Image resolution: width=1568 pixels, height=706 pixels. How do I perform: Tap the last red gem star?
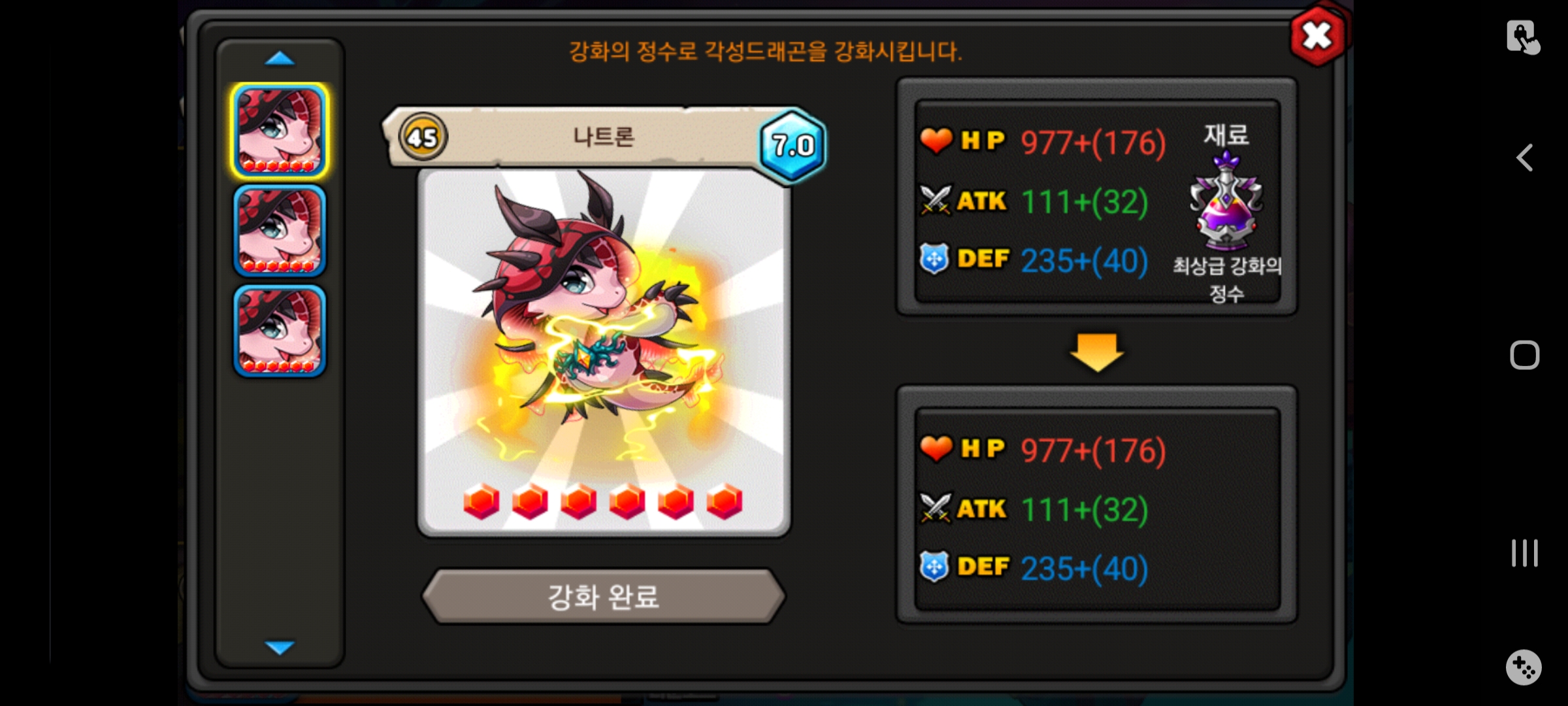725,502
